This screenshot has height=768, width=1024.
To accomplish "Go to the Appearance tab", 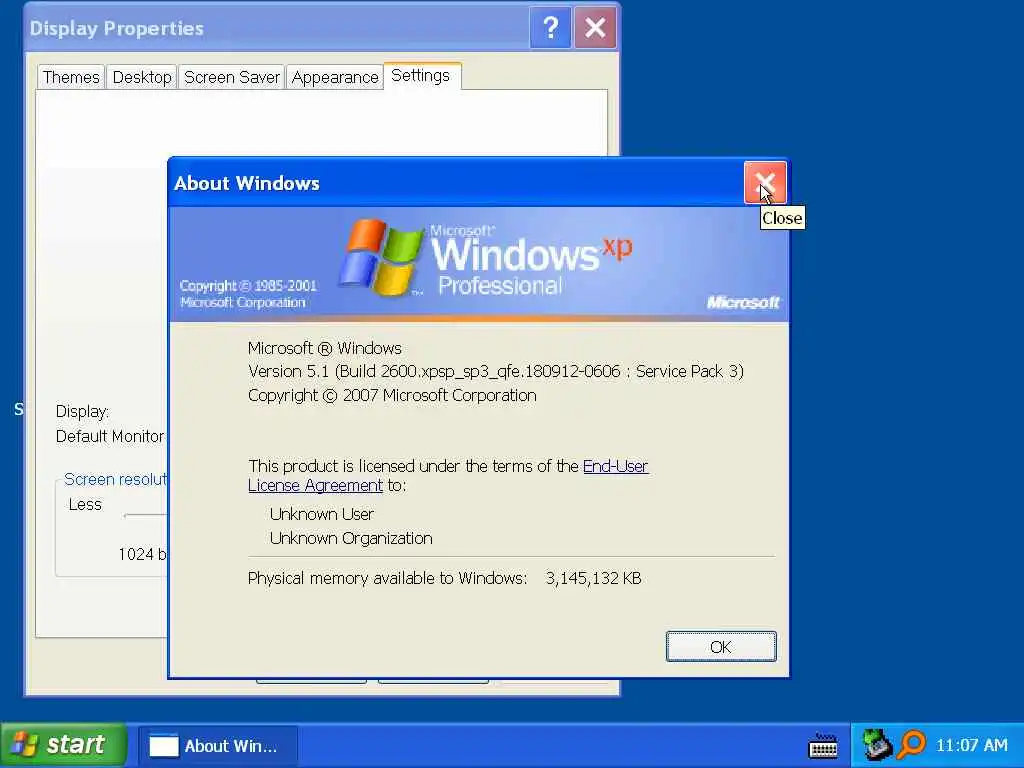I will [x=335, y=77].
